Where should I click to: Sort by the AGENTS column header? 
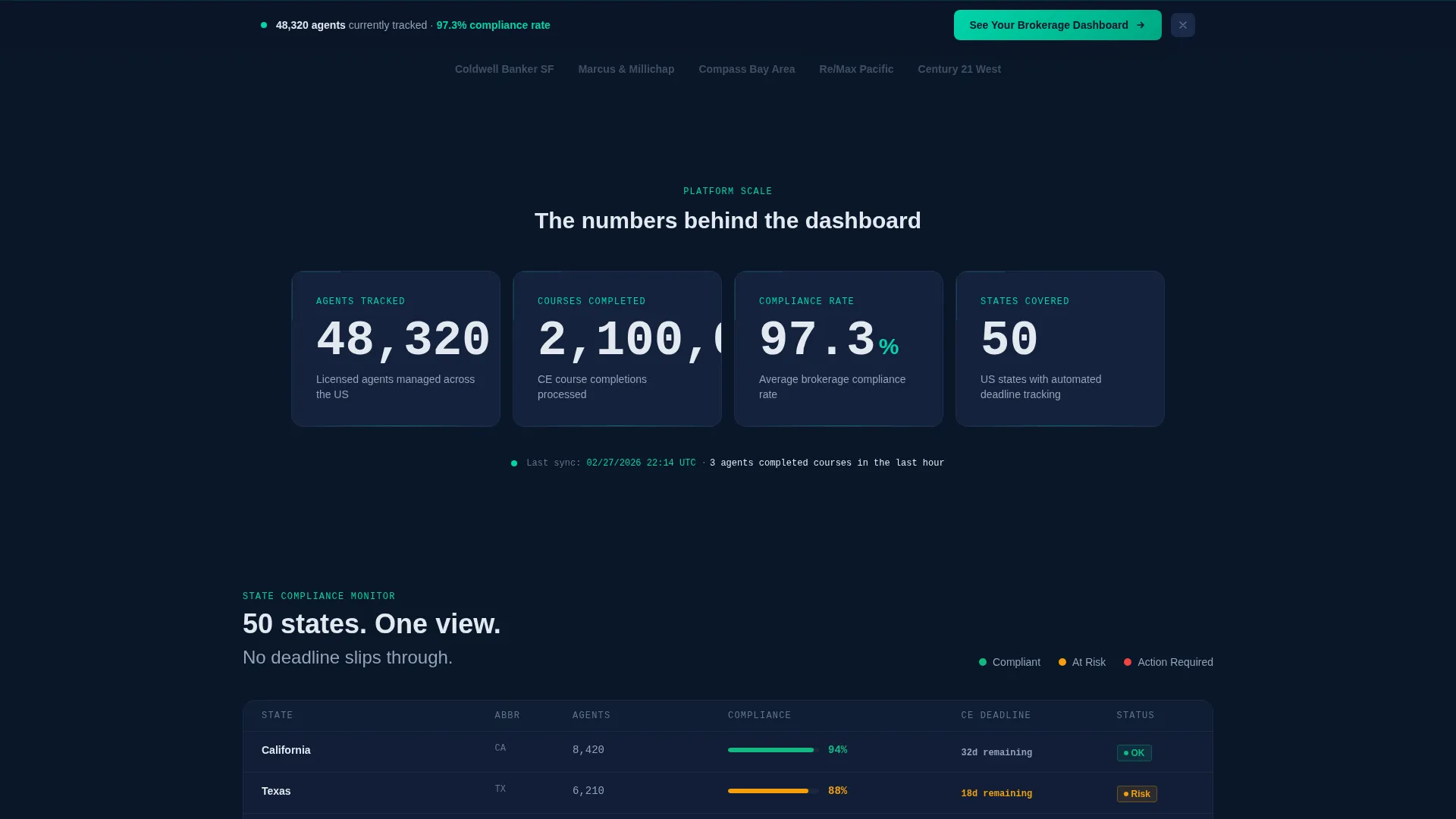[591, 715]
